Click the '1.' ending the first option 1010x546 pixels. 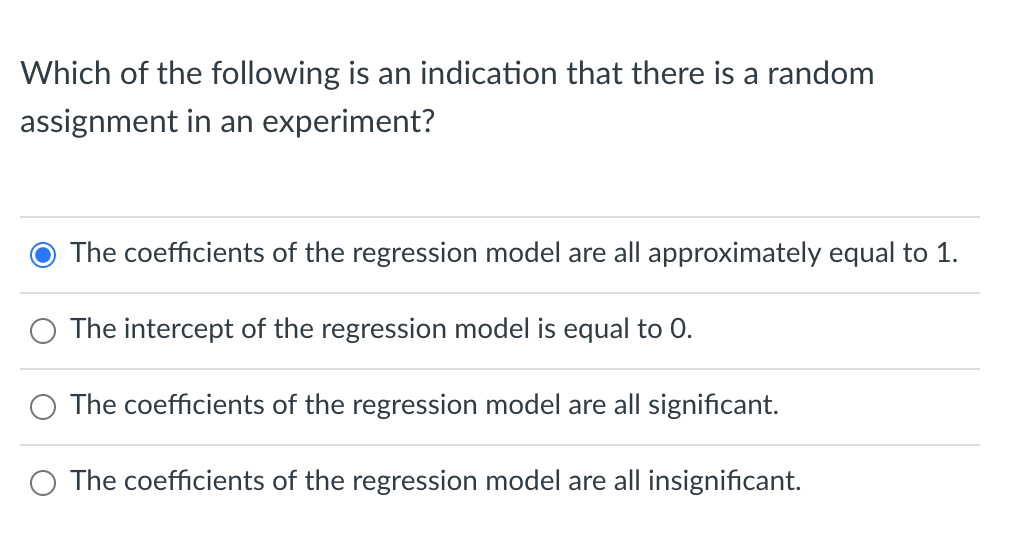pos(947,253)
